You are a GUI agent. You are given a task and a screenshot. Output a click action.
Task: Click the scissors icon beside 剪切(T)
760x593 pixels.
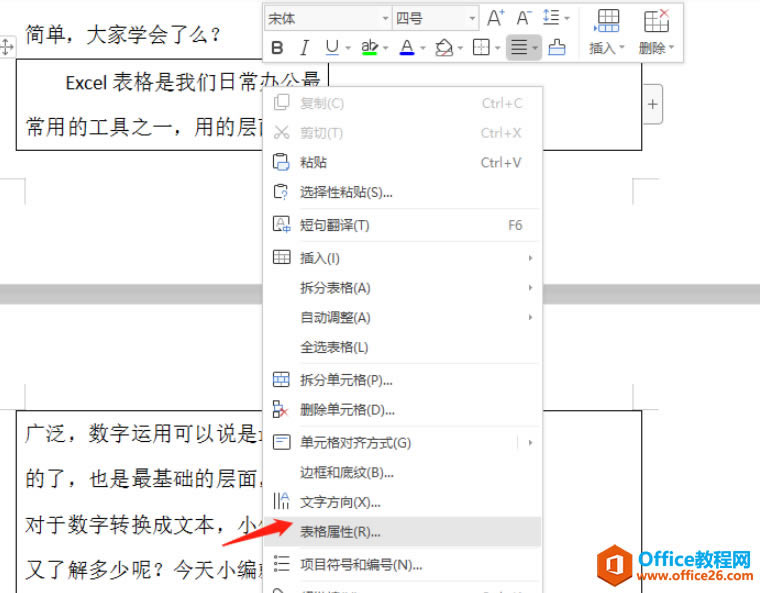[x=281, y=132]
